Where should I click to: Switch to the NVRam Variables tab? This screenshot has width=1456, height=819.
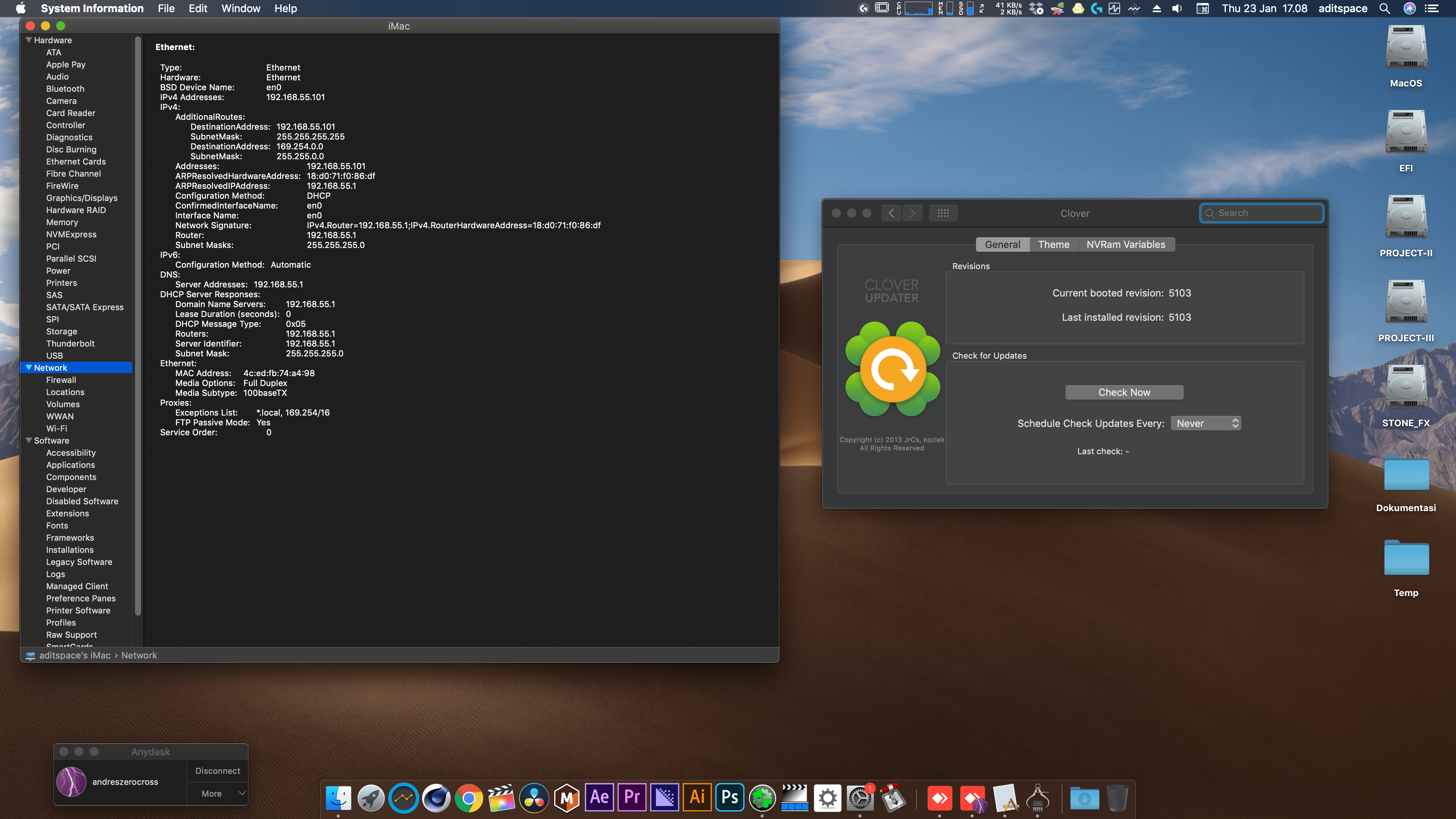coord(1126,244)
